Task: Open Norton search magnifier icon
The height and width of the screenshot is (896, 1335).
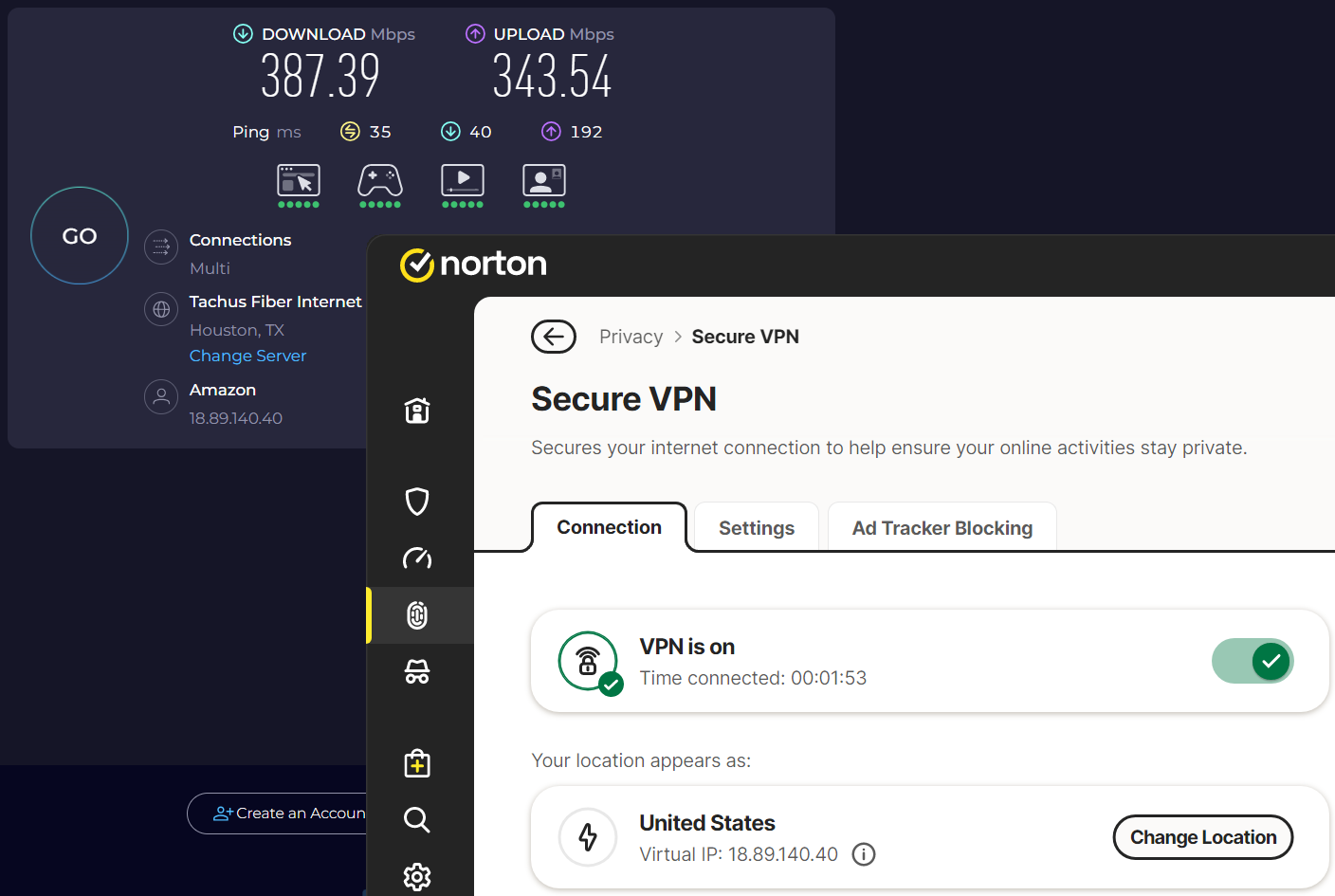Action: pyautogui.click(x=417, y=819)
